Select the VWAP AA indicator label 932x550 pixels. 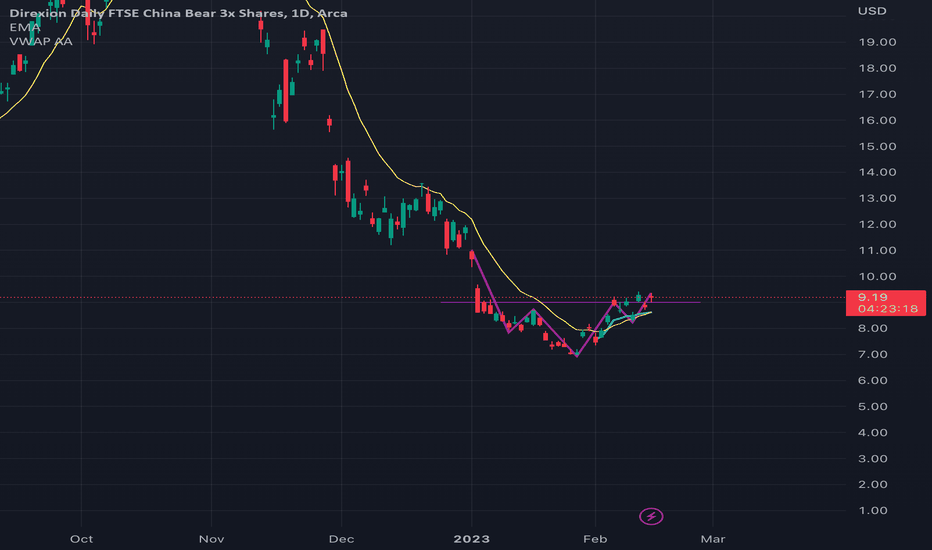(x=41, y=41)
